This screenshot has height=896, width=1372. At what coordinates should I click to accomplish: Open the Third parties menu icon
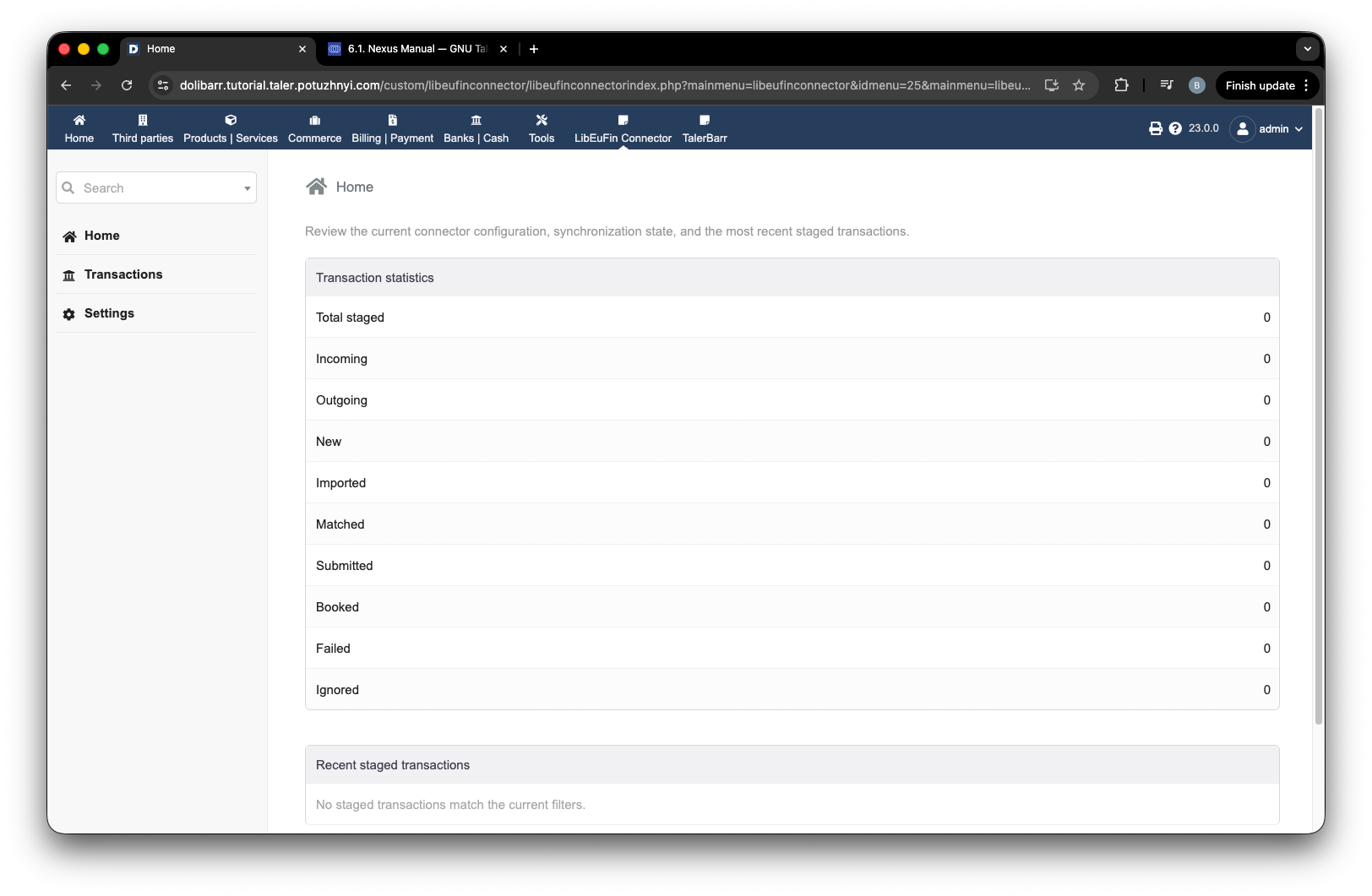143,120
